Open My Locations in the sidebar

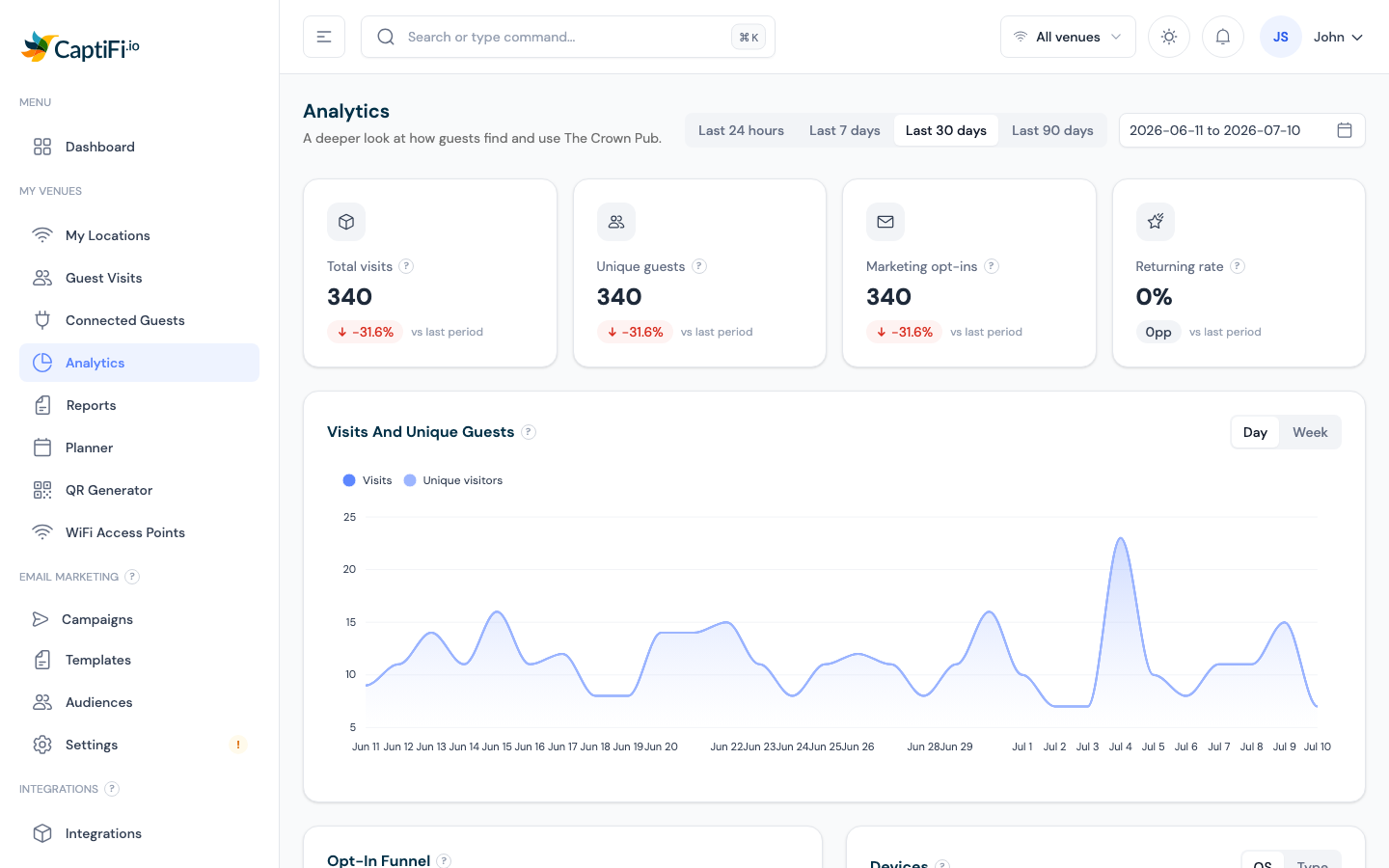(x=139, y=235)
